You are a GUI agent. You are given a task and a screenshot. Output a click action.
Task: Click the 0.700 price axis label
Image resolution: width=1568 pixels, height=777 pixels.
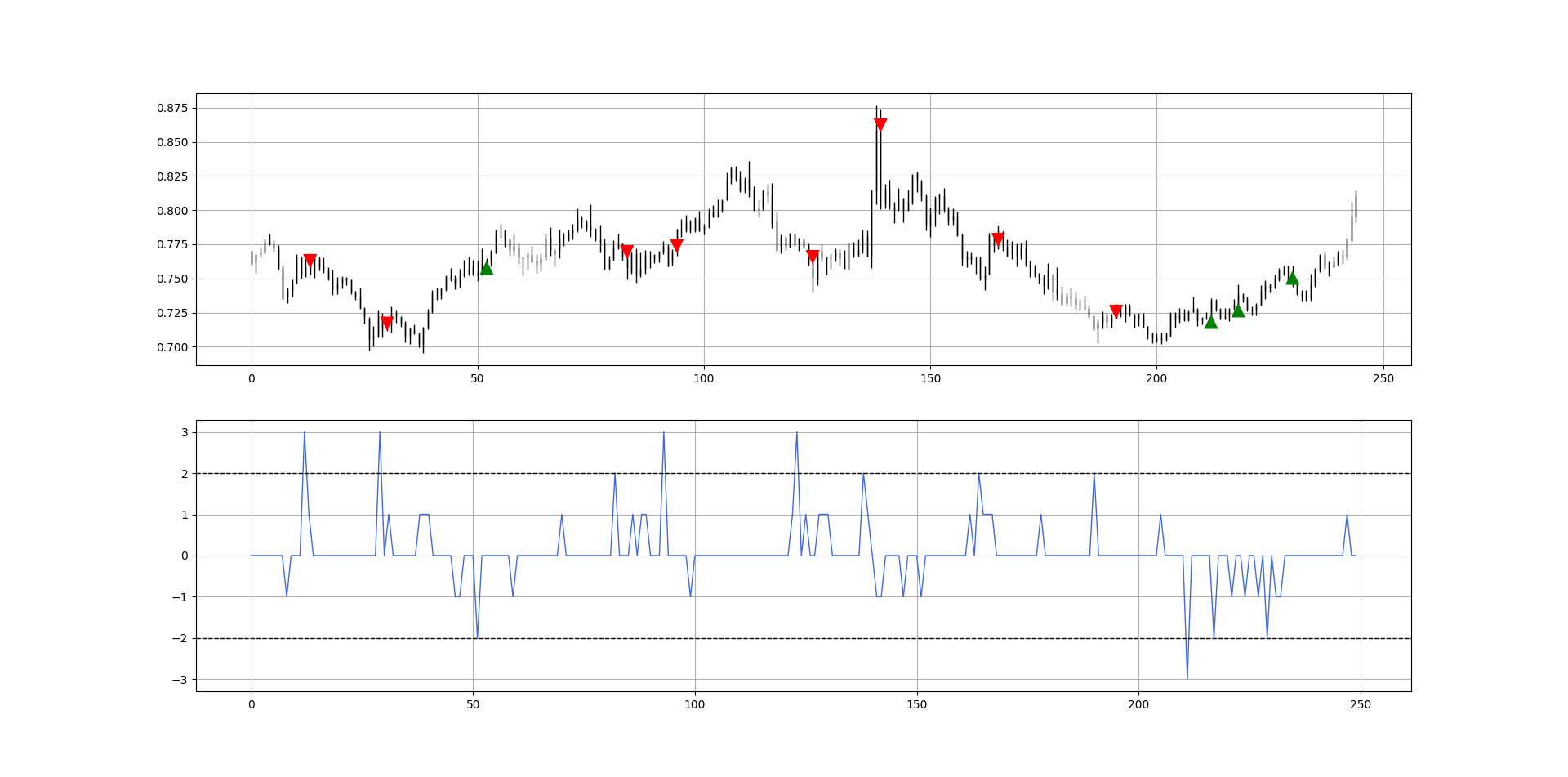[172, 347]
